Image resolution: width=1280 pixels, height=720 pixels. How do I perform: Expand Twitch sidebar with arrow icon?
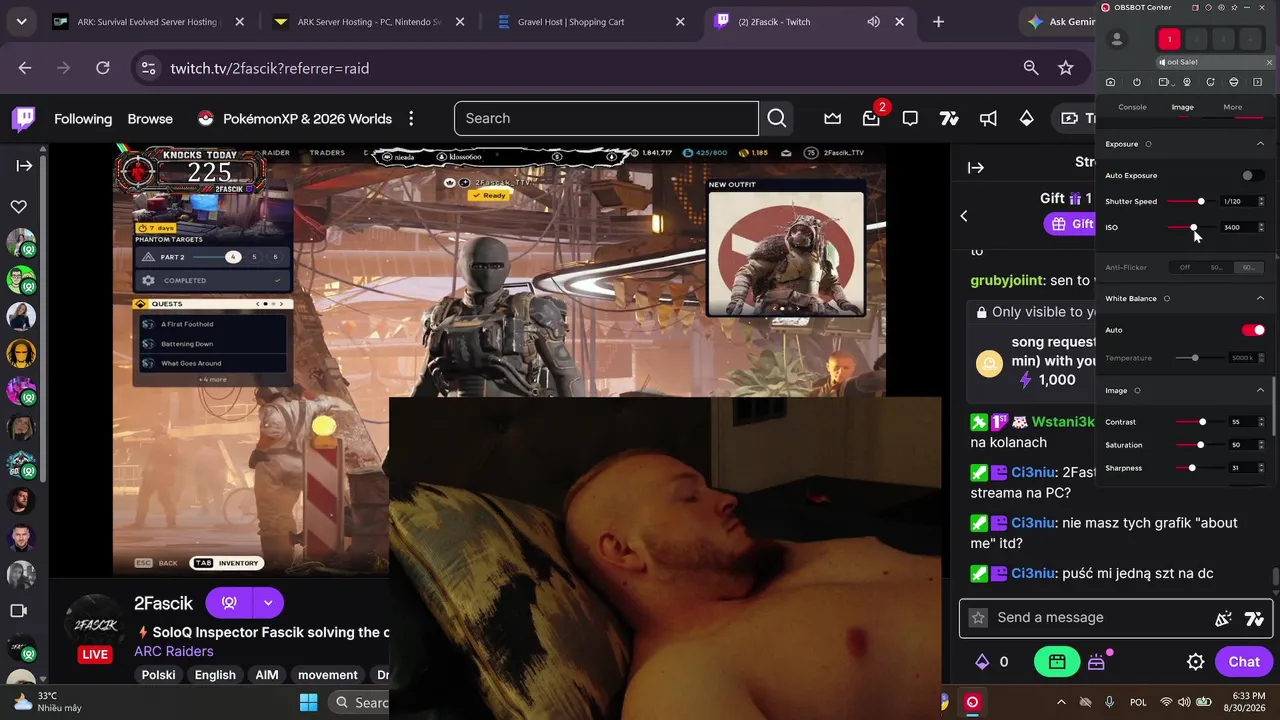pyautogui.click(x=24, y=166)
